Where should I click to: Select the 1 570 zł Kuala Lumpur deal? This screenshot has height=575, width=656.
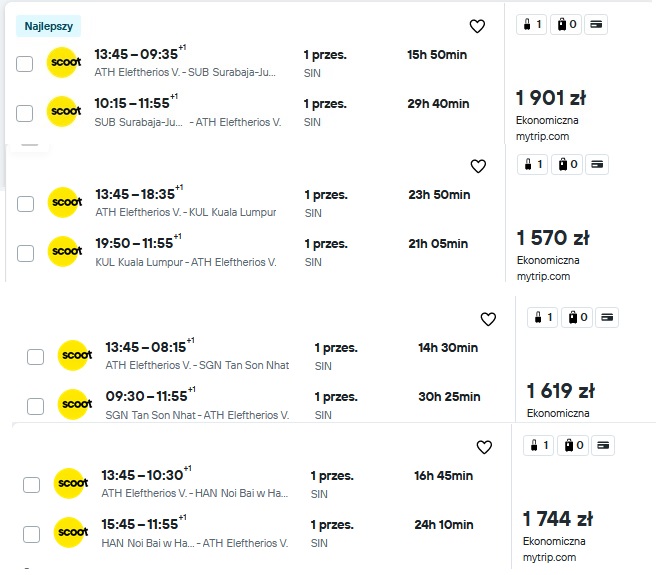click(553, 238)
